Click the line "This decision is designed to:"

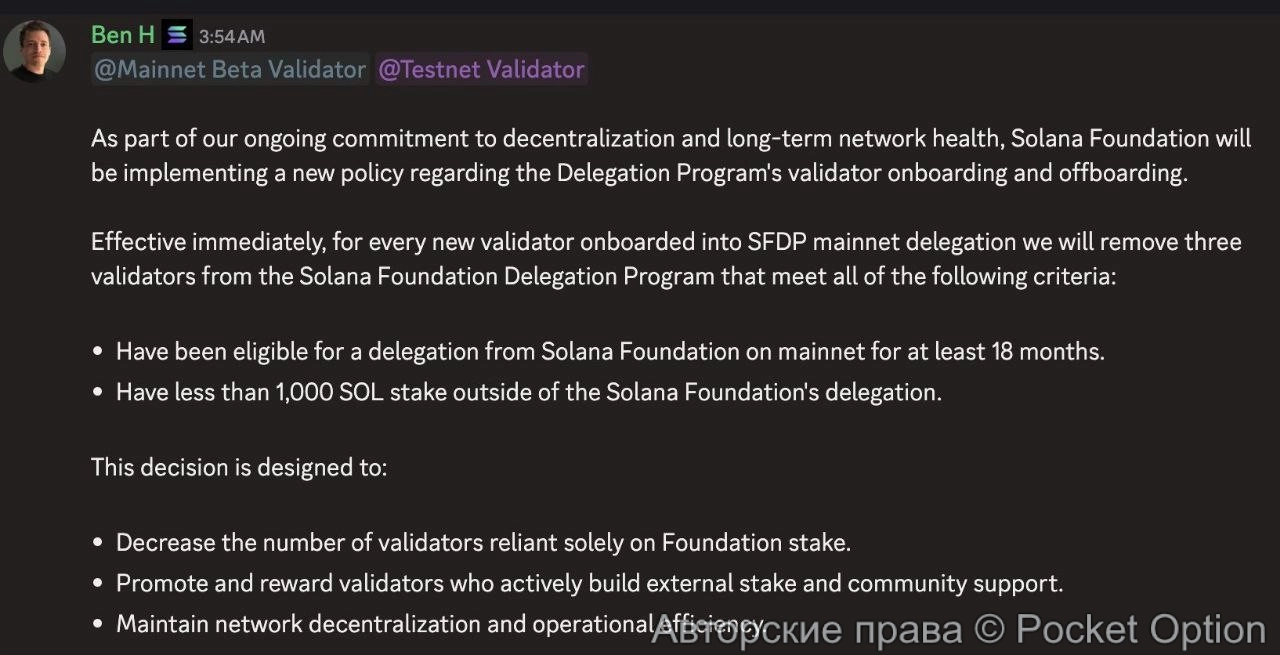pyautogui.click(x=238, y=467)
